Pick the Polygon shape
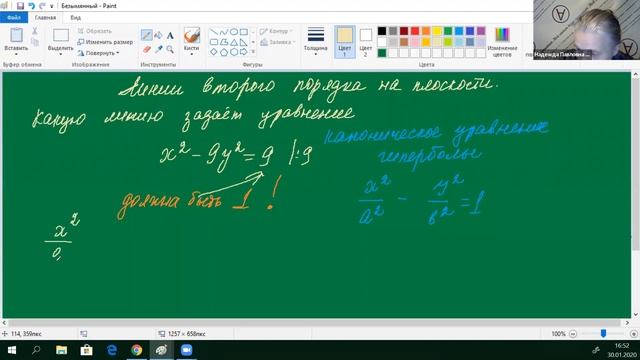 (x=224, y=42)
